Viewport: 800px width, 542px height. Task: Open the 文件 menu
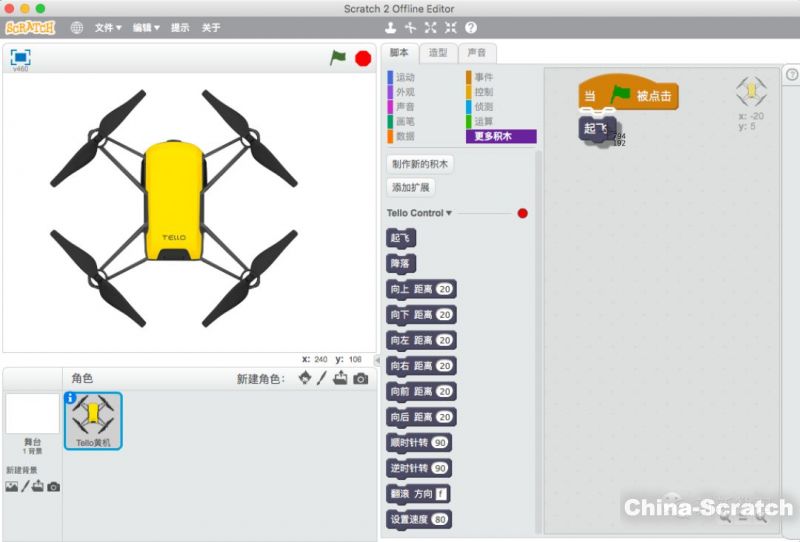108,28
